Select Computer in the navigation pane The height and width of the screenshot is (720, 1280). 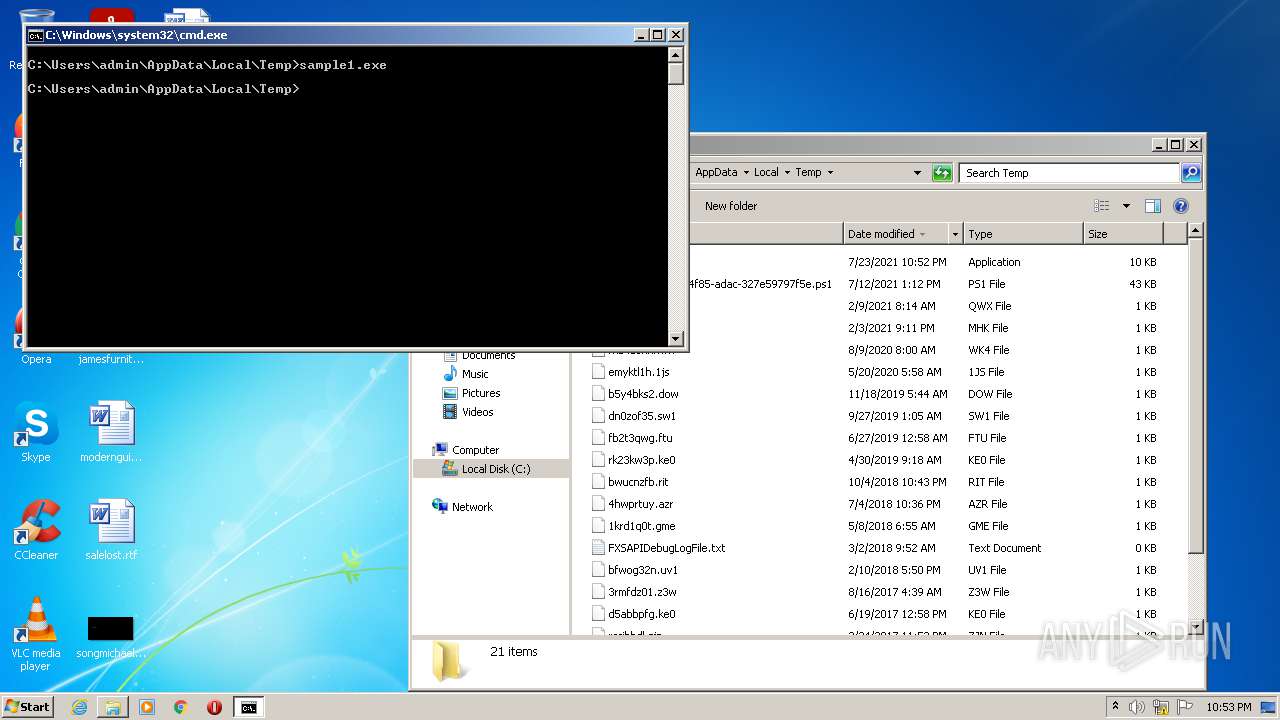[x=475, y=450]
